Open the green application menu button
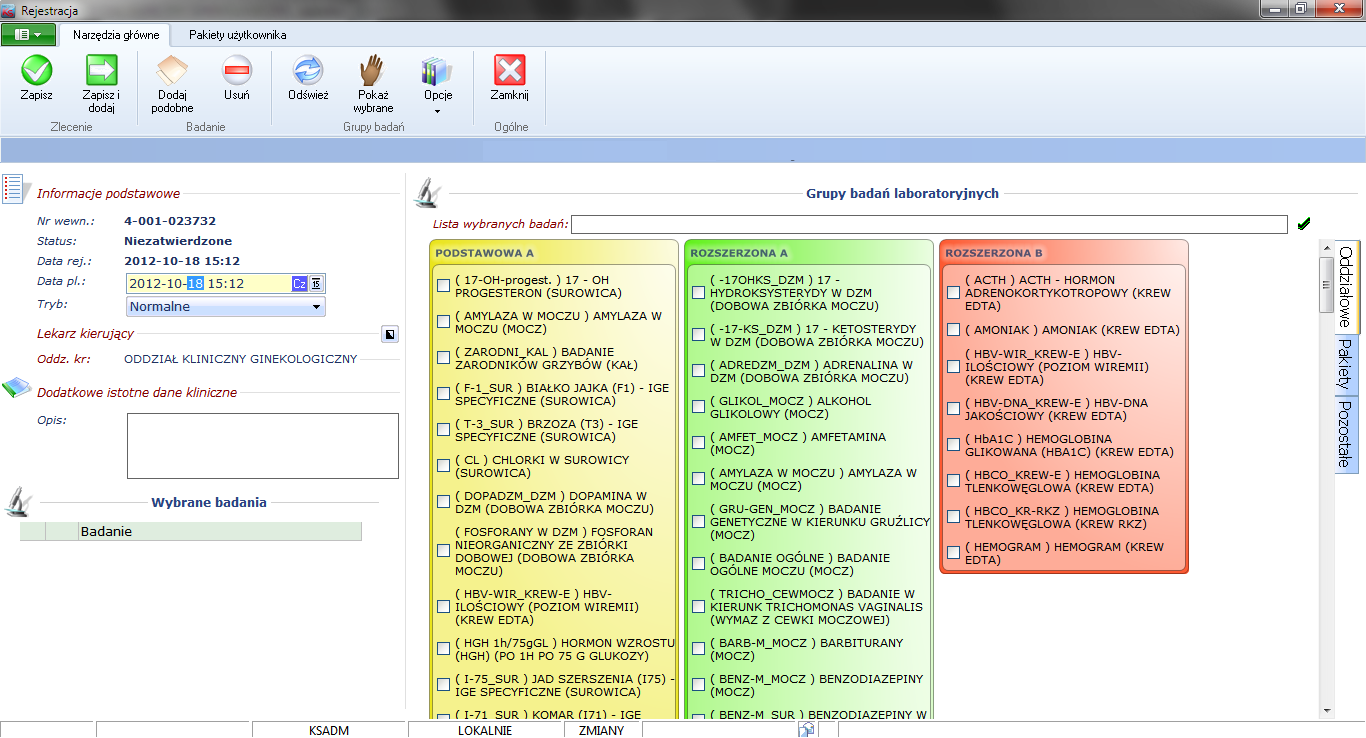This screenshot has width=1366, height=738. 28,34
